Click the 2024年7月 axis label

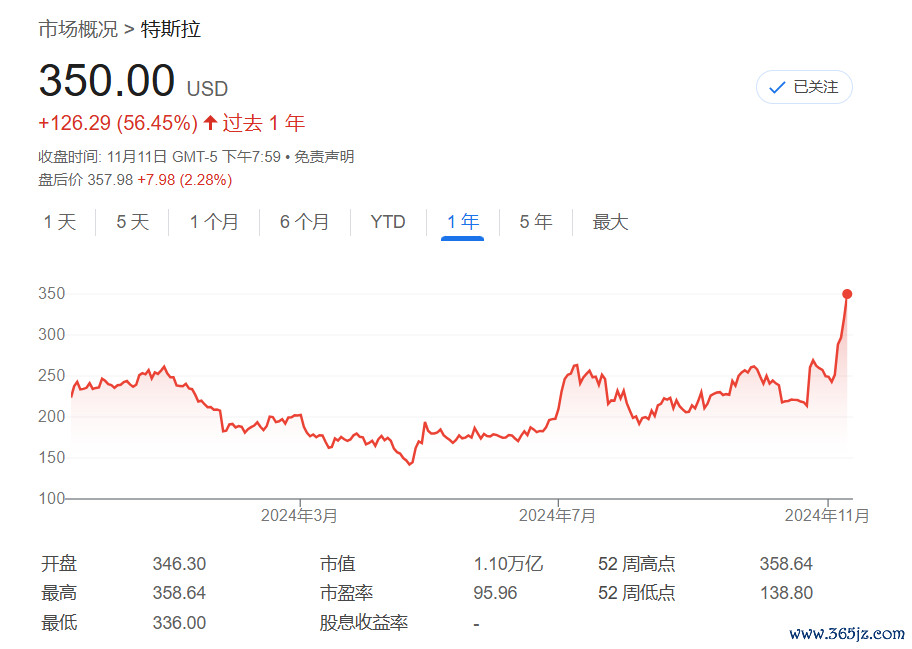(557, 516)
